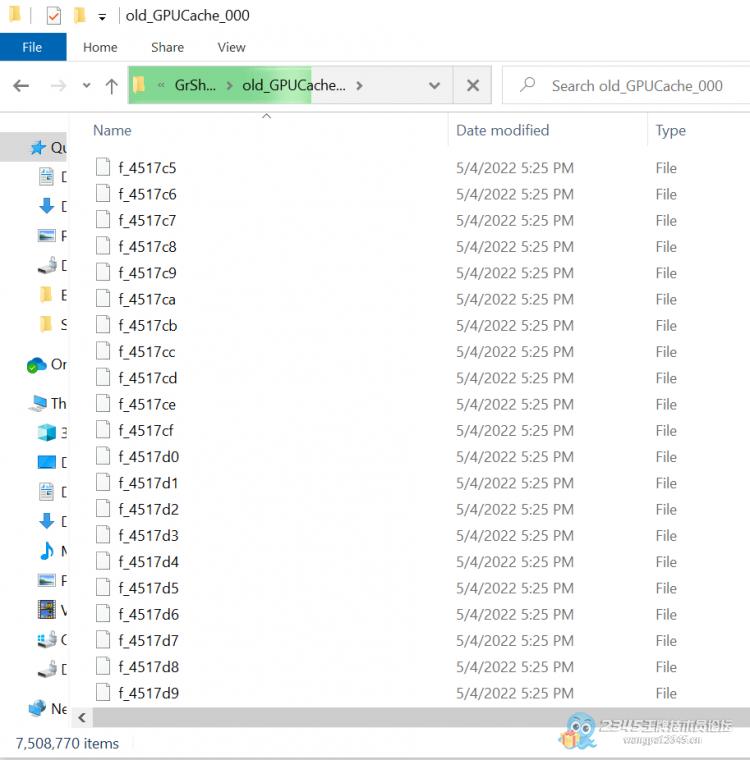Select file f_4517c8
Image resolution: width=750 pixels, height=760 pixels.
[x=147, y=247]
